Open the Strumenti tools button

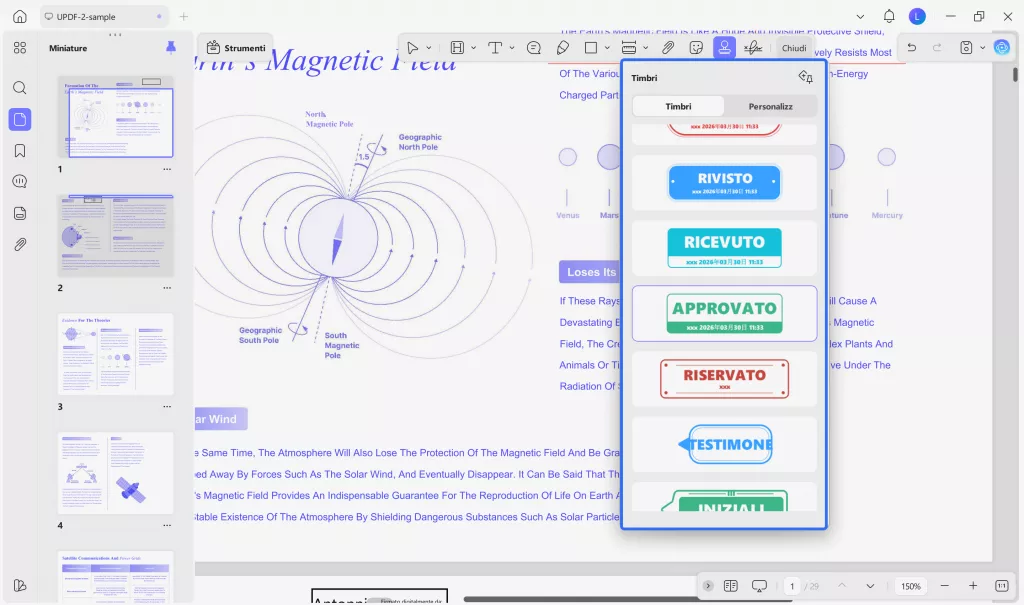point(236,48)
